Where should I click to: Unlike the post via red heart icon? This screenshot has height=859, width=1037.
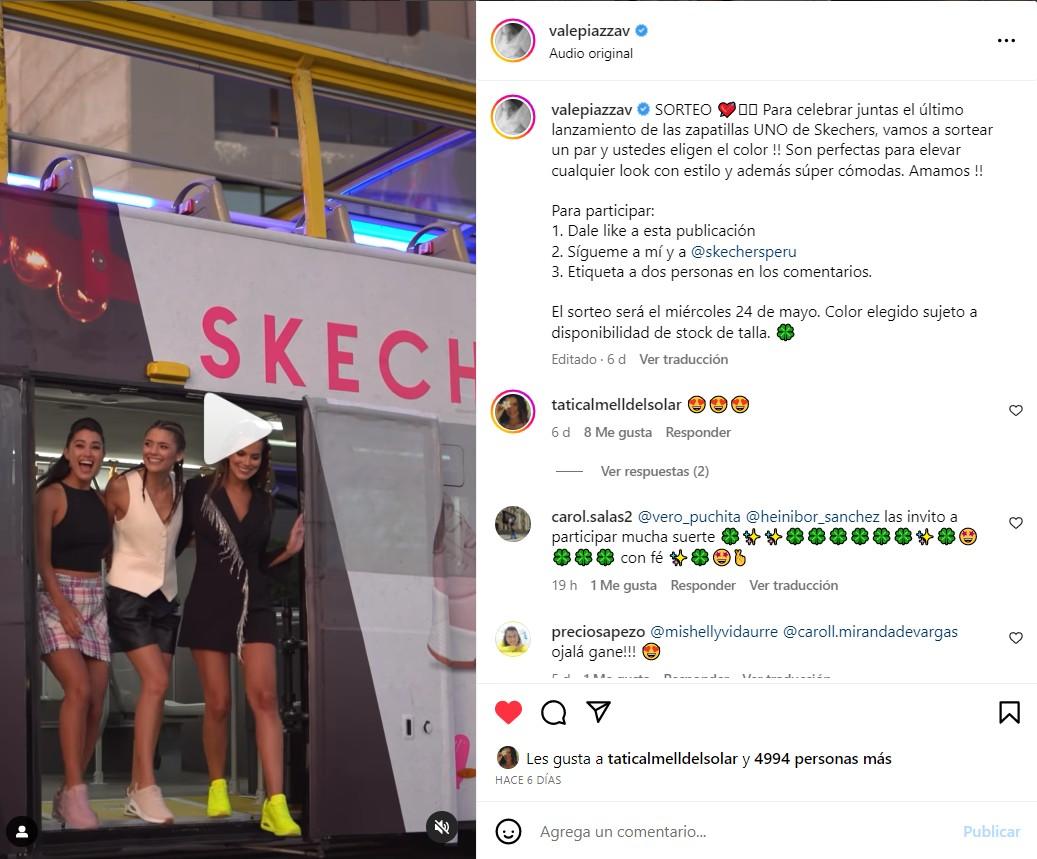[x=508, y=712]
